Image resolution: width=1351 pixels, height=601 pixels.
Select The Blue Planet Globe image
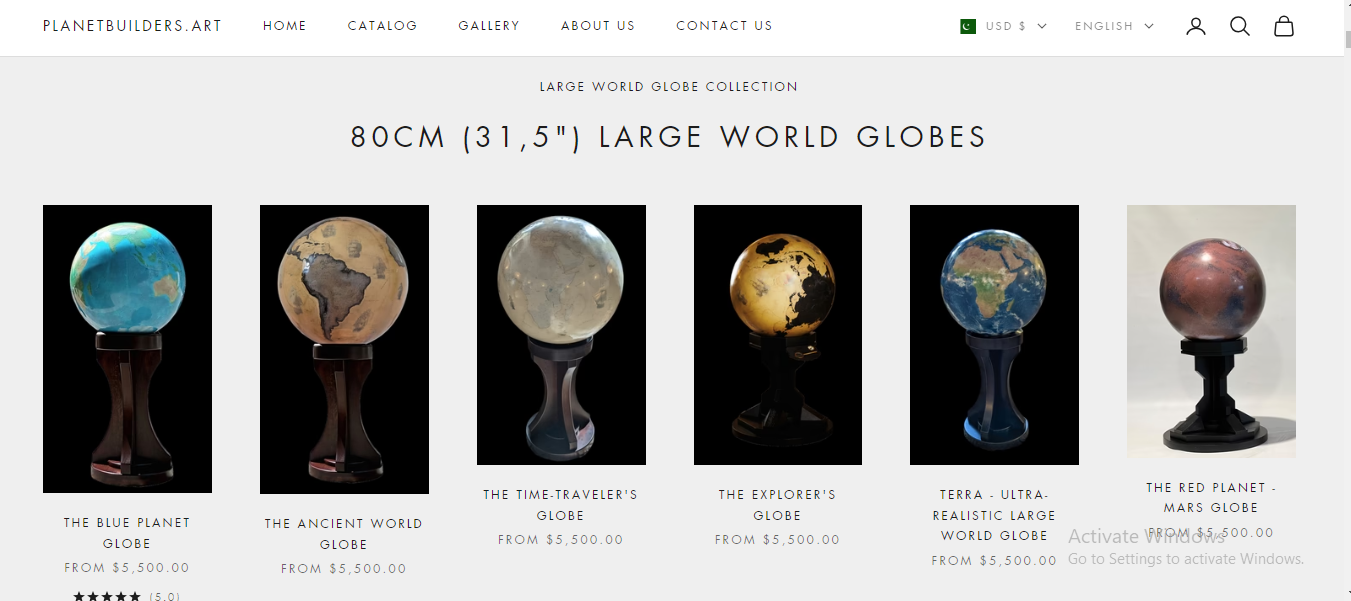127,349
